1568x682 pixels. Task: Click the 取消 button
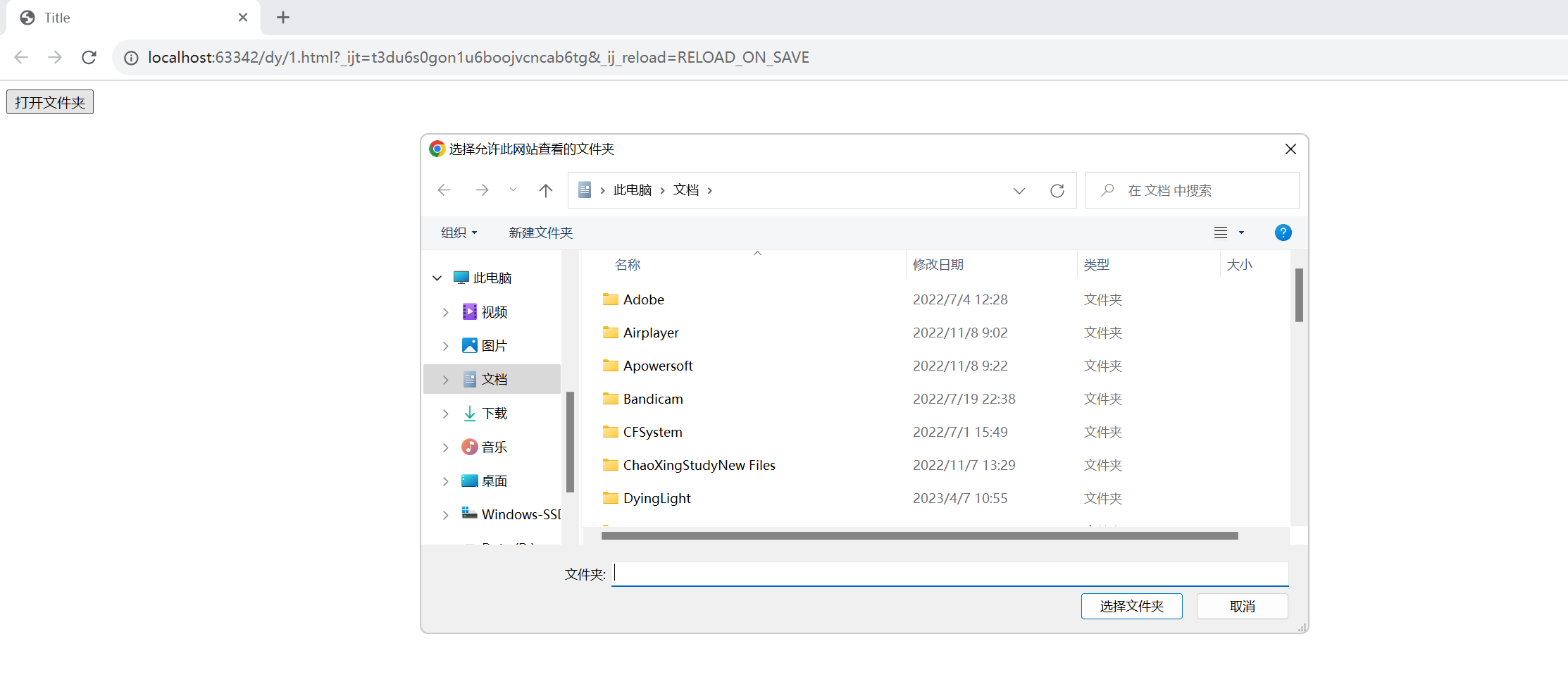[x=1243, y=606]
